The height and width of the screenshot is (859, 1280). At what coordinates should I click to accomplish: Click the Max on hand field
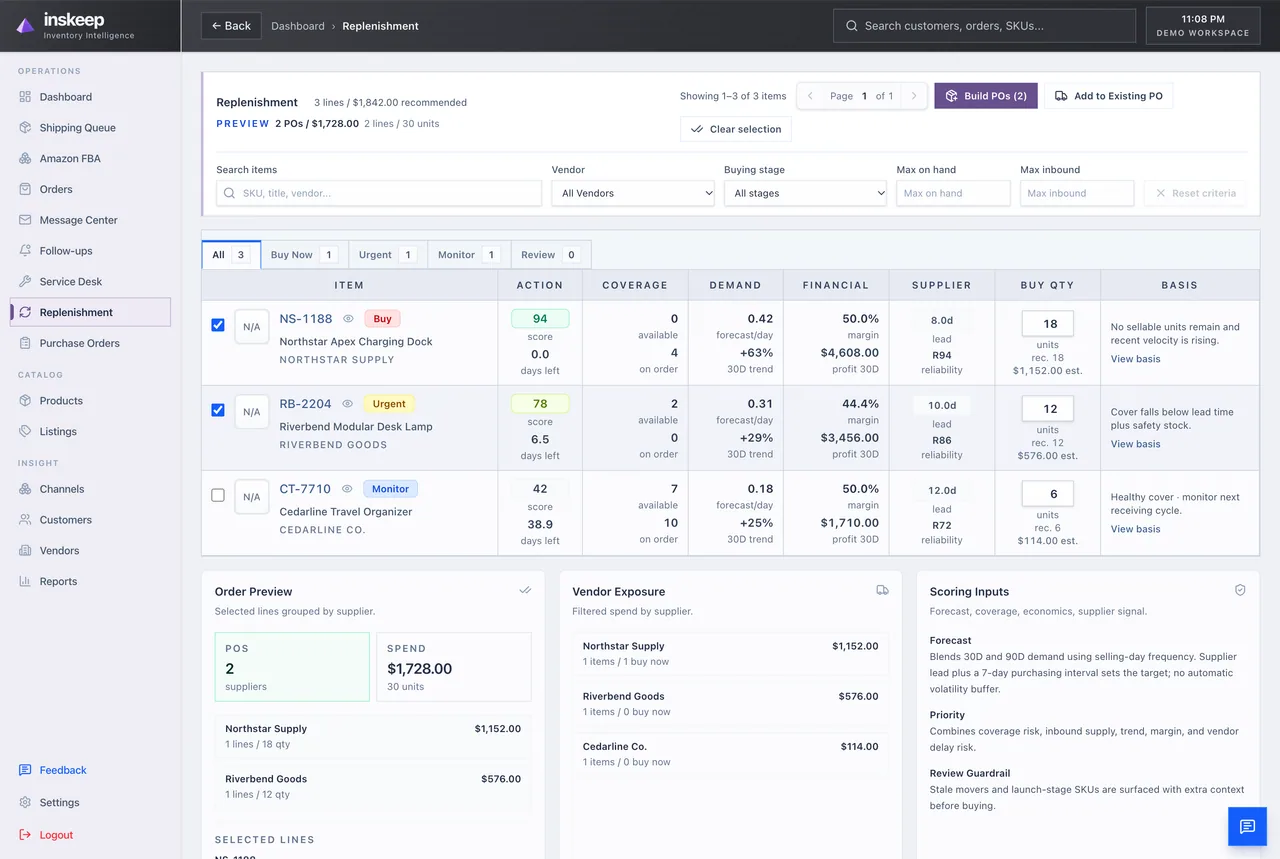point(953,193)
